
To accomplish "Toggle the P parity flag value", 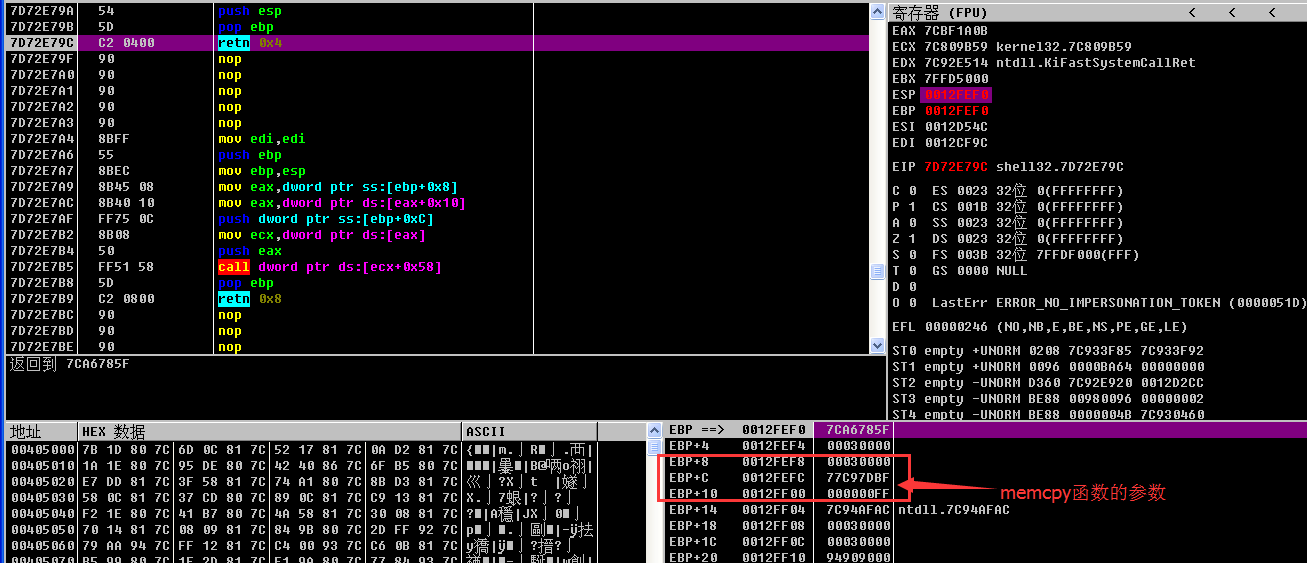I will 911,207.
